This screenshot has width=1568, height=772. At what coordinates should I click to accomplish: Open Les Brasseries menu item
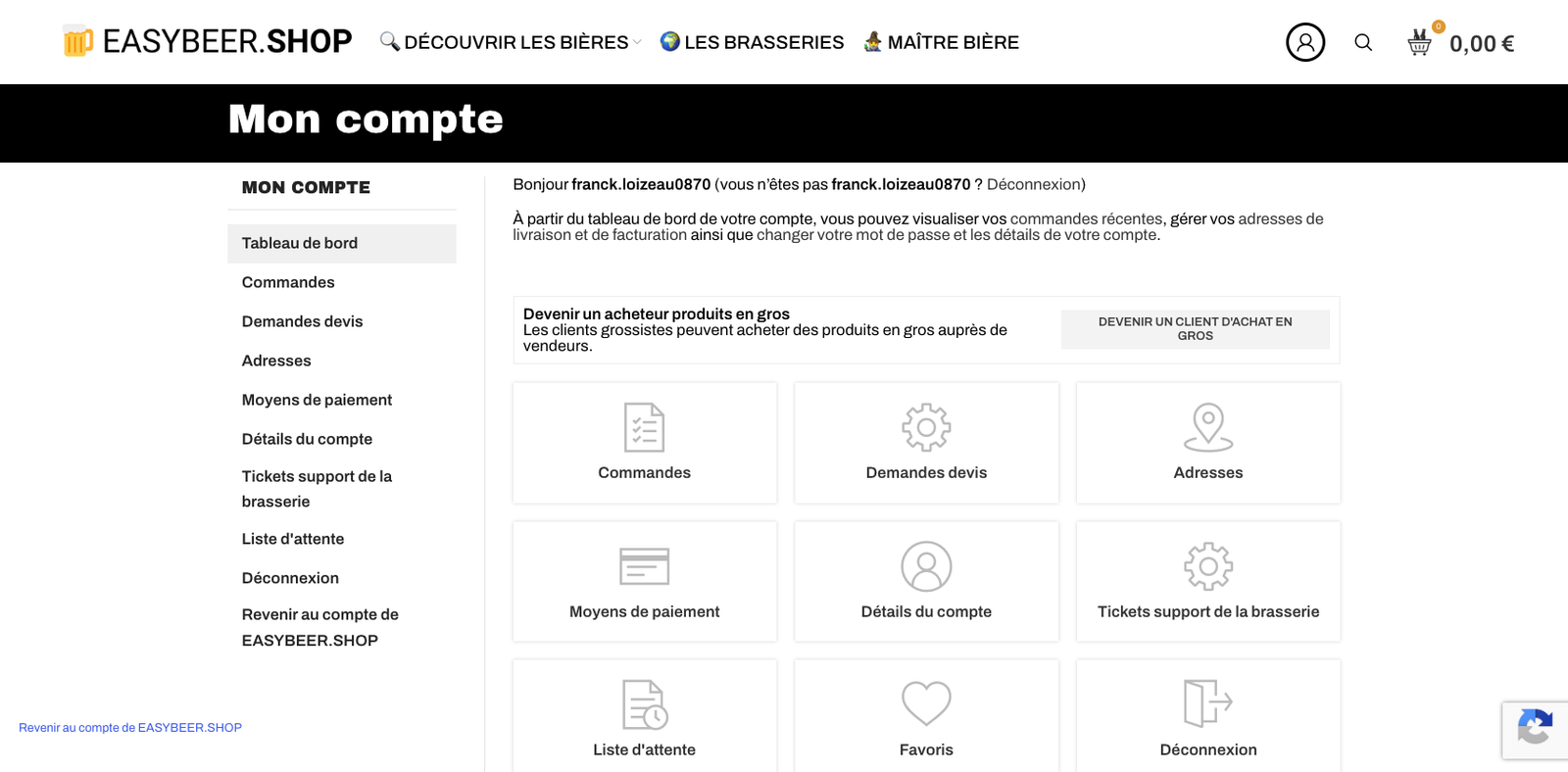coord(753,42)
